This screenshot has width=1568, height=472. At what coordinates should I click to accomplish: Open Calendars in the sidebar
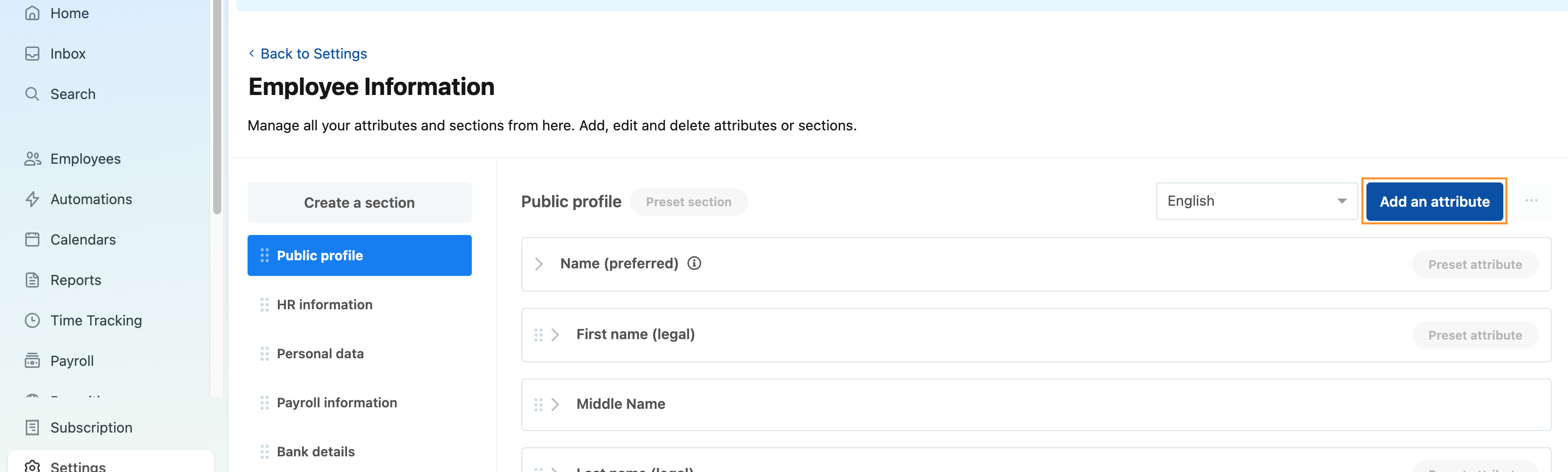(x=83, y=240)
